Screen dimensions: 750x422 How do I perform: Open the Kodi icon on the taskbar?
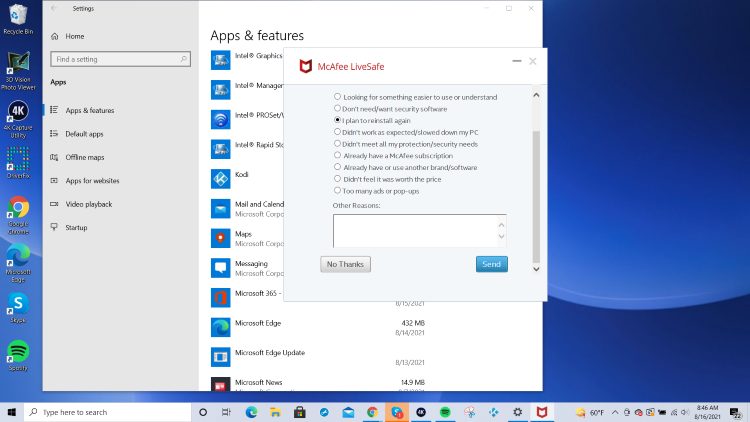click(x=494, y=412)
